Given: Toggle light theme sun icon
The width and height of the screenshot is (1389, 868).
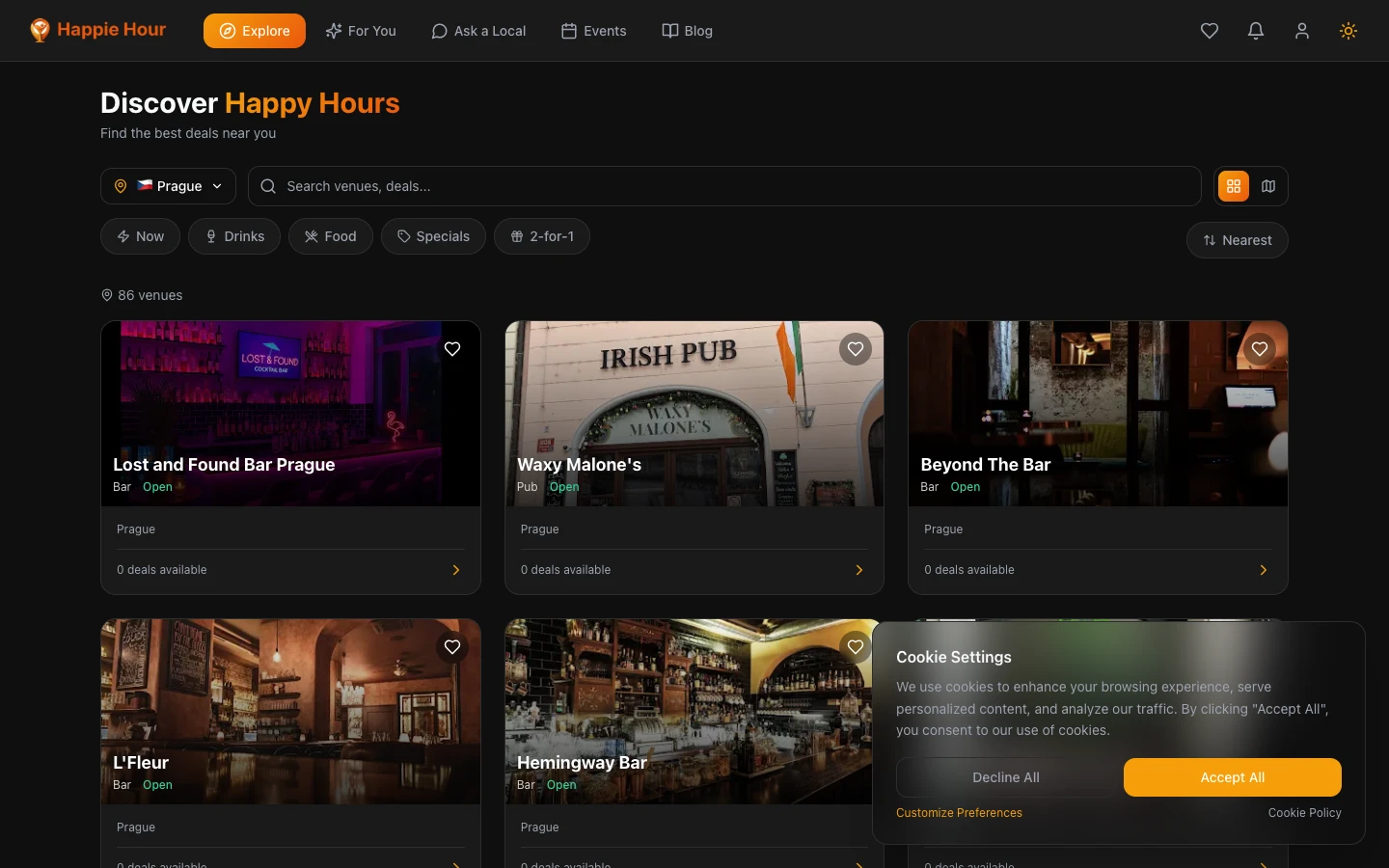Looking at the screenshot, I should (1348, 31).
